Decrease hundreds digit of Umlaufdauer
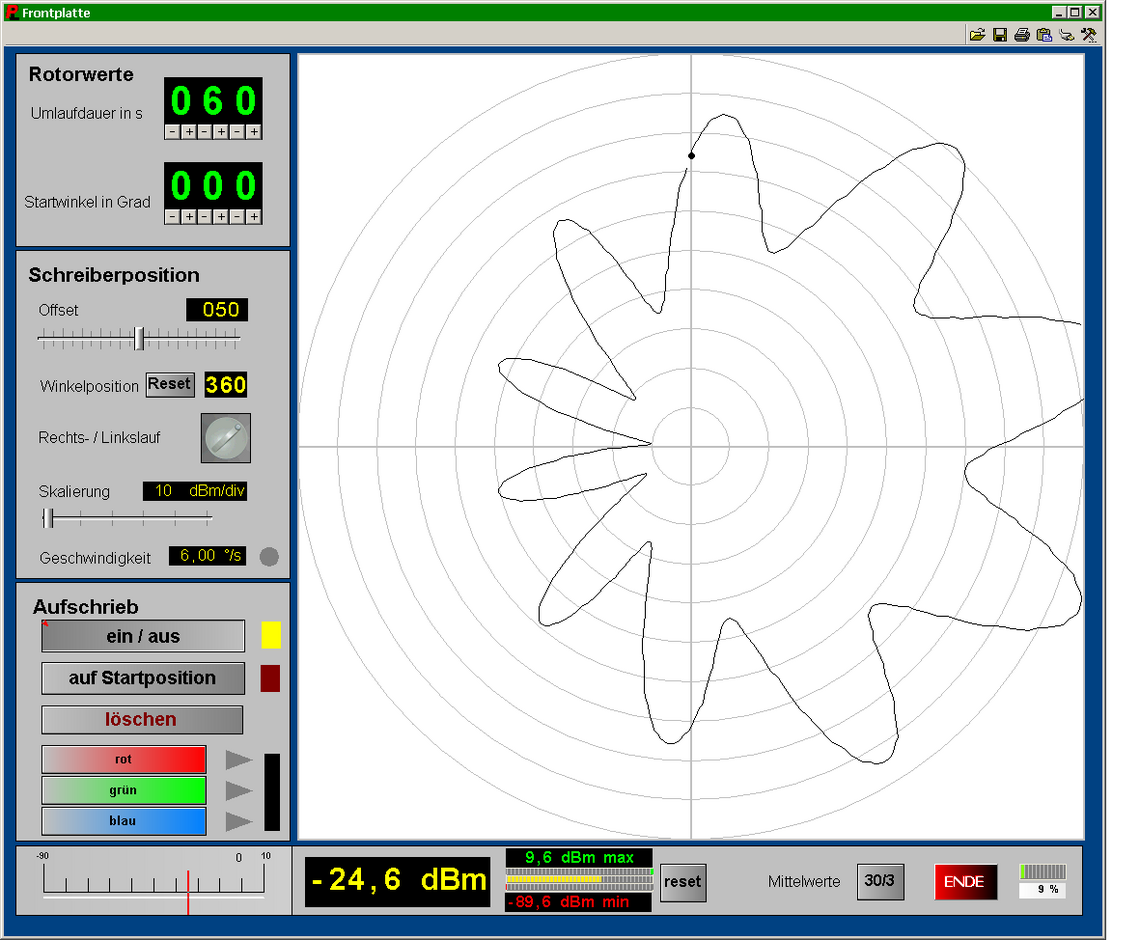Viewport: 1140px width, 940px height. coord(172,132)
